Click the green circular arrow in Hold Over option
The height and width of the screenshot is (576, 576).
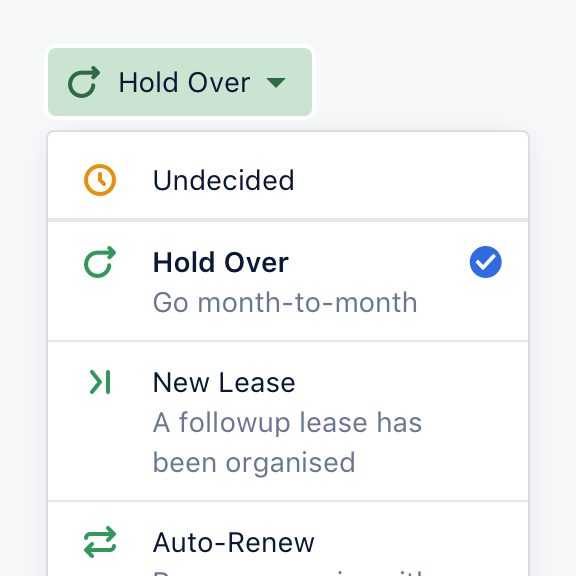(100, 262)
